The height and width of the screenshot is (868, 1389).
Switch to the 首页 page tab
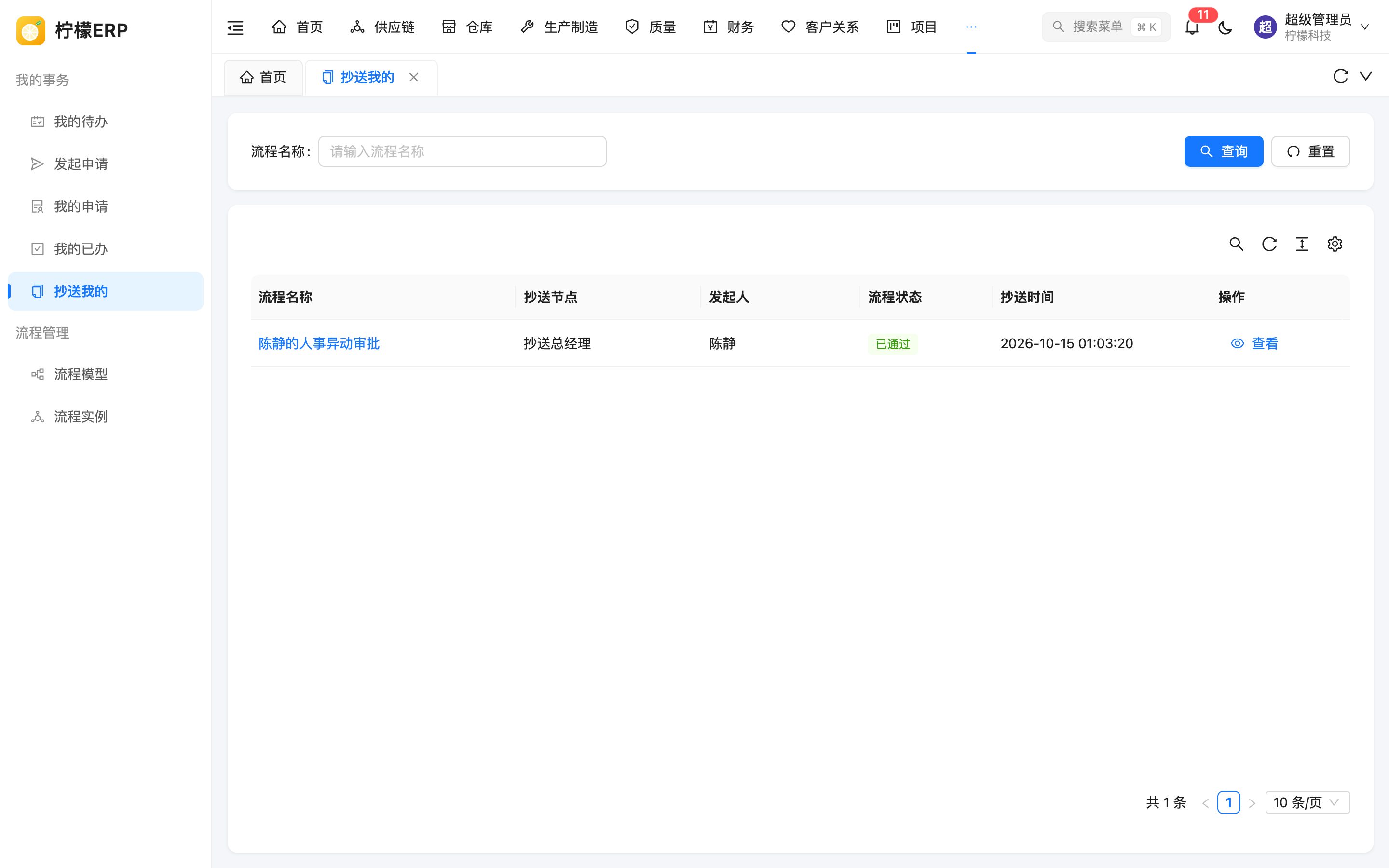click(263, 78)
